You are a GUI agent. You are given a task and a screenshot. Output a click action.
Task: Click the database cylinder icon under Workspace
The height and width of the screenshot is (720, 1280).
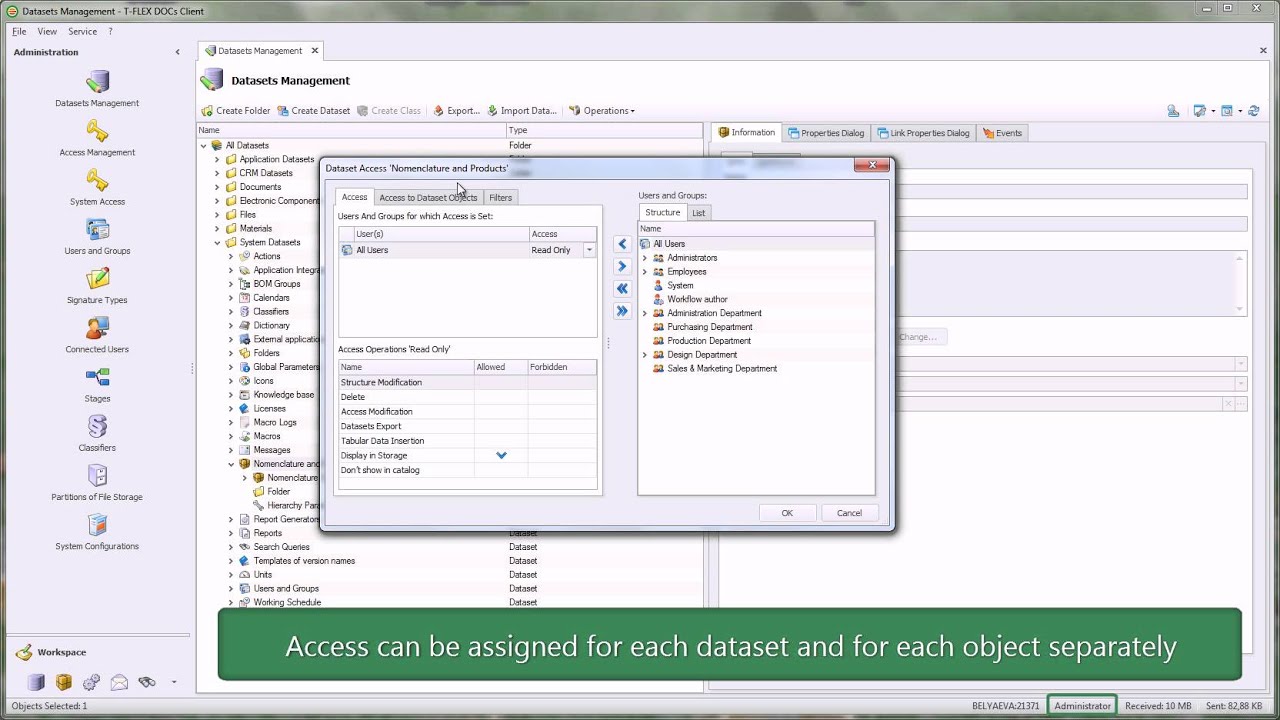coord(36,682)
